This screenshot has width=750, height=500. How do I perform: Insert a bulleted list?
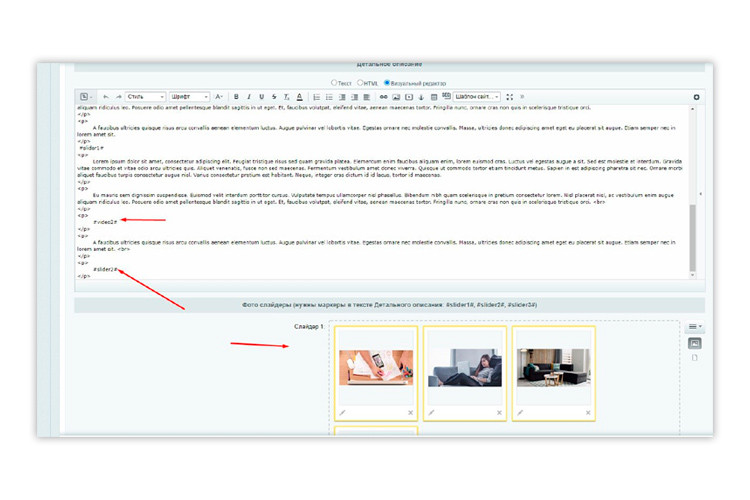point(329,97)
